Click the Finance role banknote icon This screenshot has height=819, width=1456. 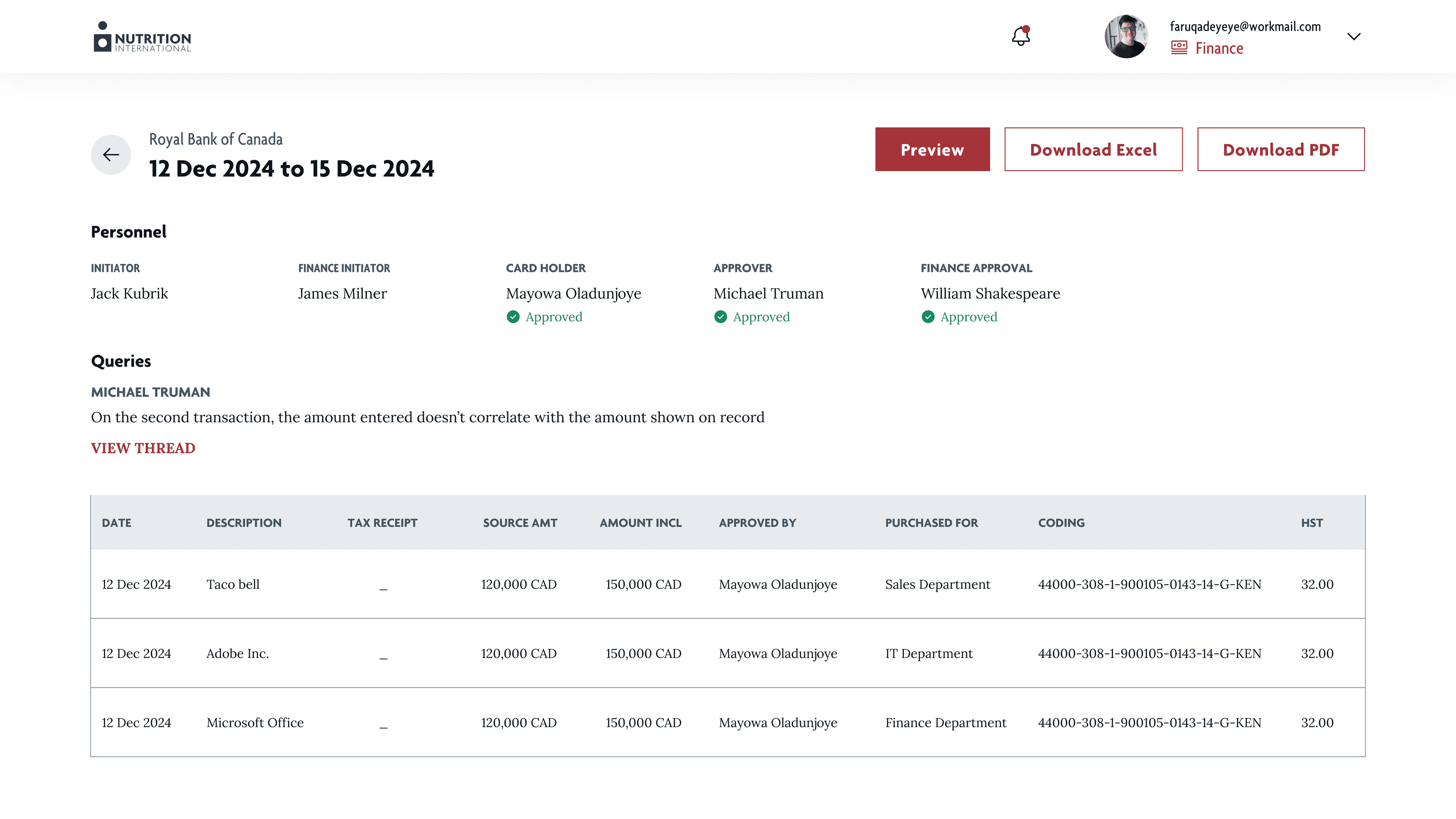[1179, 48]
